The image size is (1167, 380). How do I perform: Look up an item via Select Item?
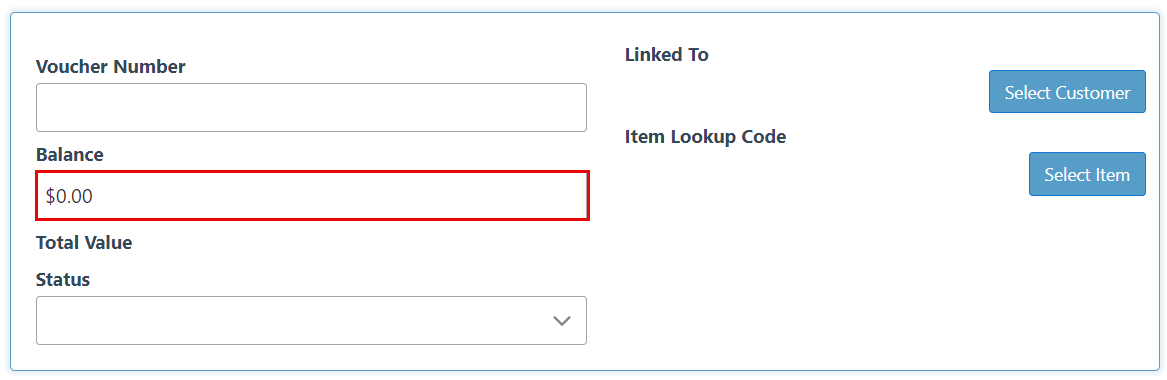[x=1087, y=175]
